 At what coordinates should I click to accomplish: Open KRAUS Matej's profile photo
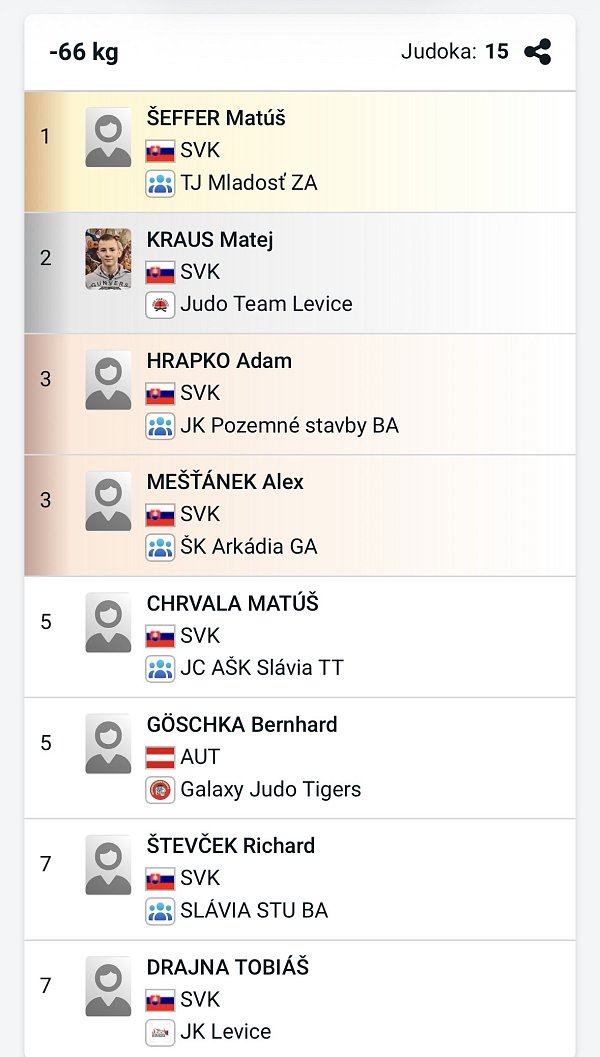point(108,259)
